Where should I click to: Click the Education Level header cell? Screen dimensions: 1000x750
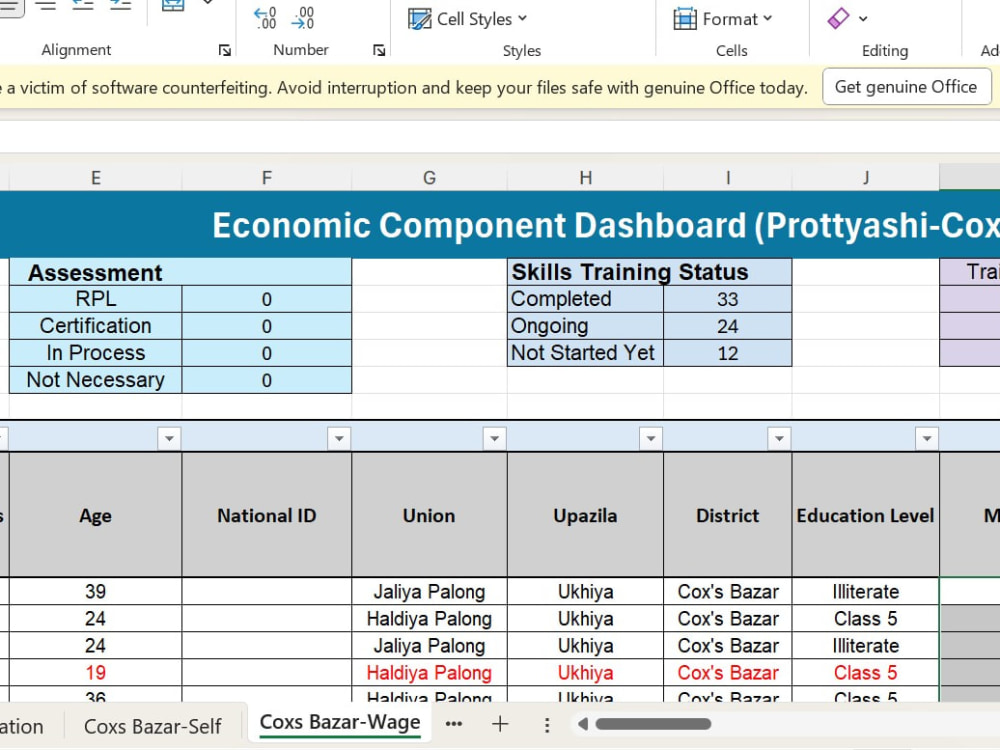(865, 515)
